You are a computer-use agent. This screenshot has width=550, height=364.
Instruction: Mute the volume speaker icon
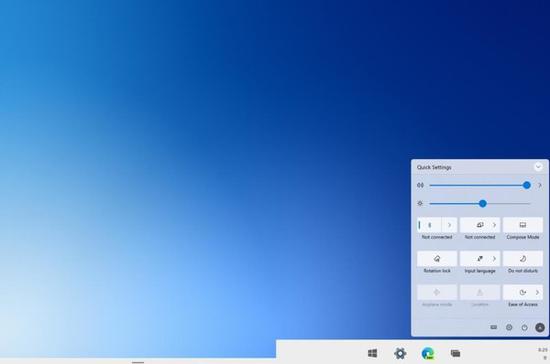[x=420, y=185]
